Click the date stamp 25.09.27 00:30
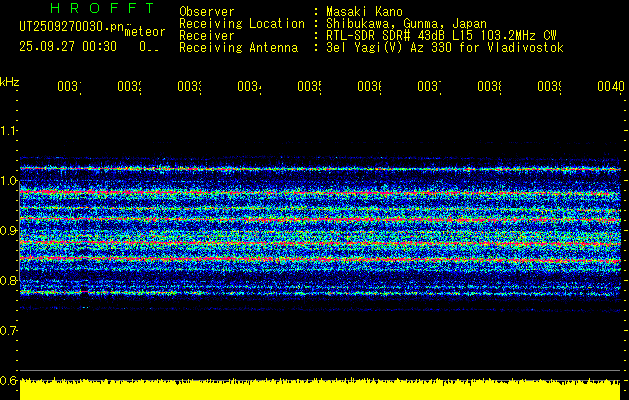Image resolution: width=629 pixels, height=400 pixels. click(x=68, y=47)
